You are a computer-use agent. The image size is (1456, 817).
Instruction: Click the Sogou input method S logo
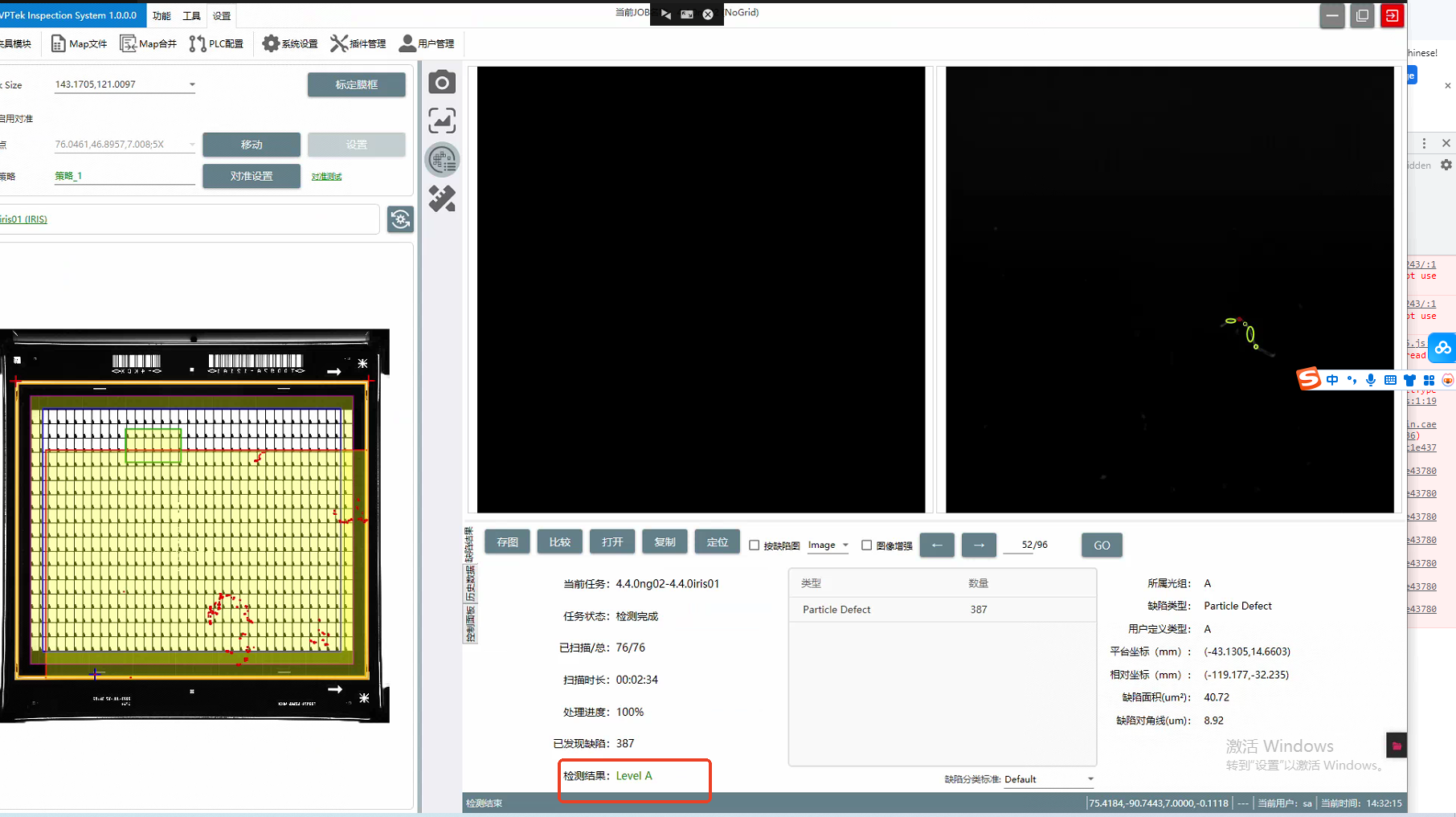click(1309, 378)
